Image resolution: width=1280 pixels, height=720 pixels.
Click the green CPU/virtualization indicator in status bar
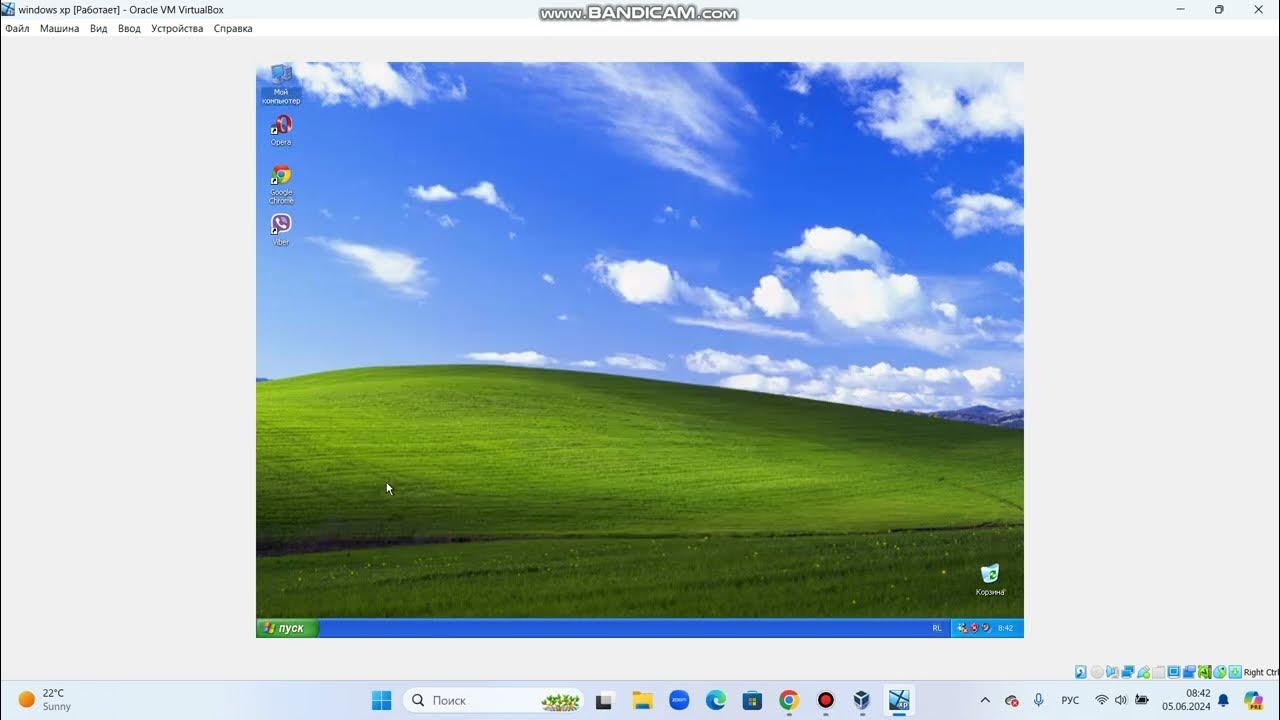click(1204, 672)
